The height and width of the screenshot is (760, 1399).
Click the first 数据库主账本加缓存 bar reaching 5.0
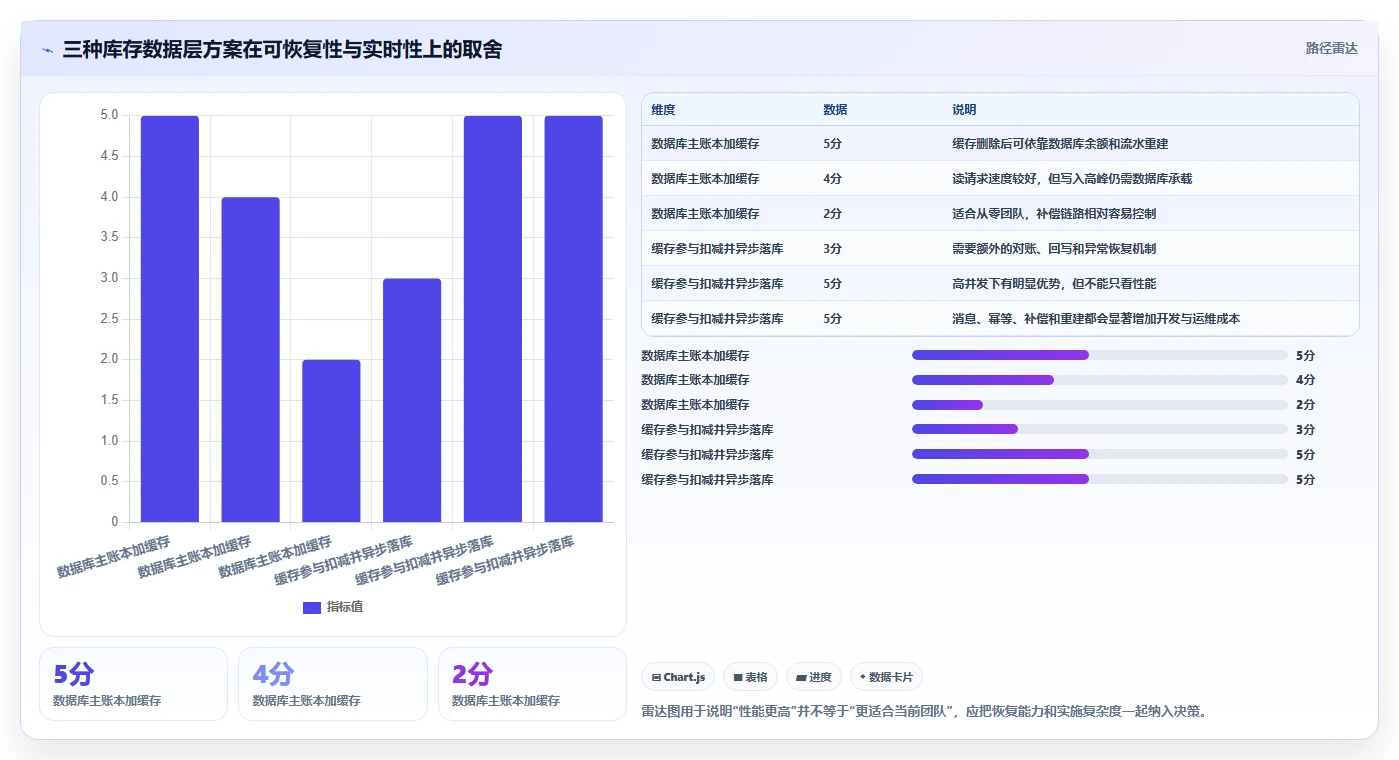click(x=170, y=319)
